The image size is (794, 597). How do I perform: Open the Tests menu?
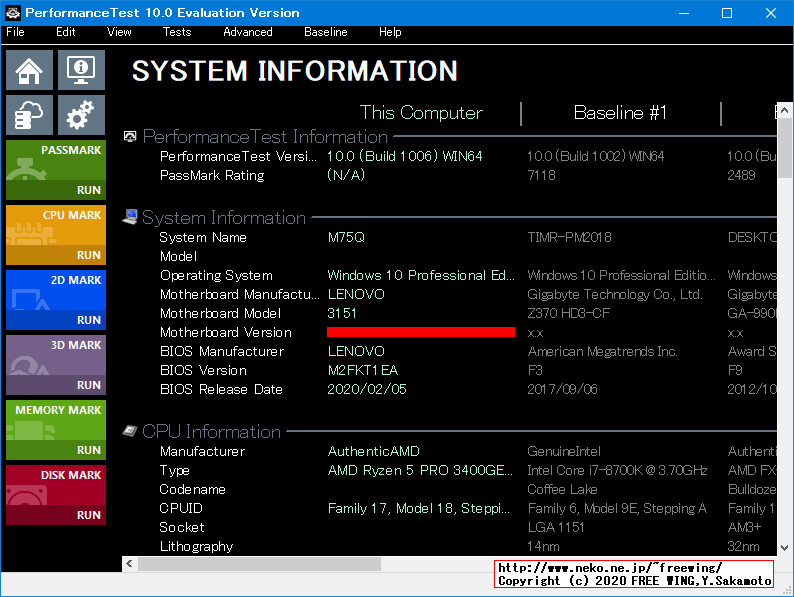coord(177,32)
